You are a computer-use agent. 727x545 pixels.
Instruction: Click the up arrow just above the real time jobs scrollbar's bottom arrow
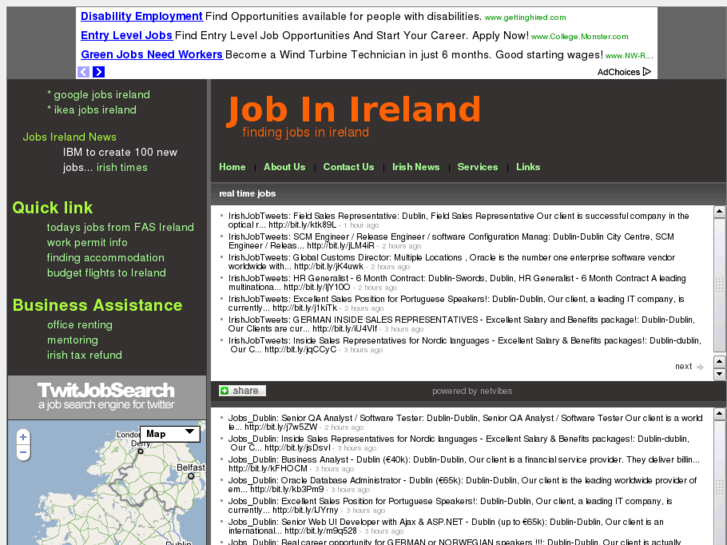click(x=720, y=361)
